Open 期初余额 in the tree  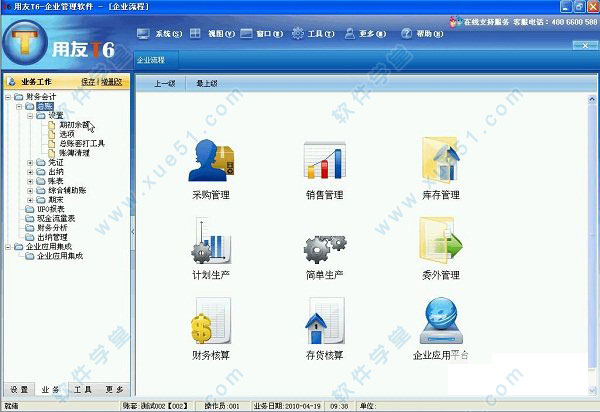pos(74,125)
